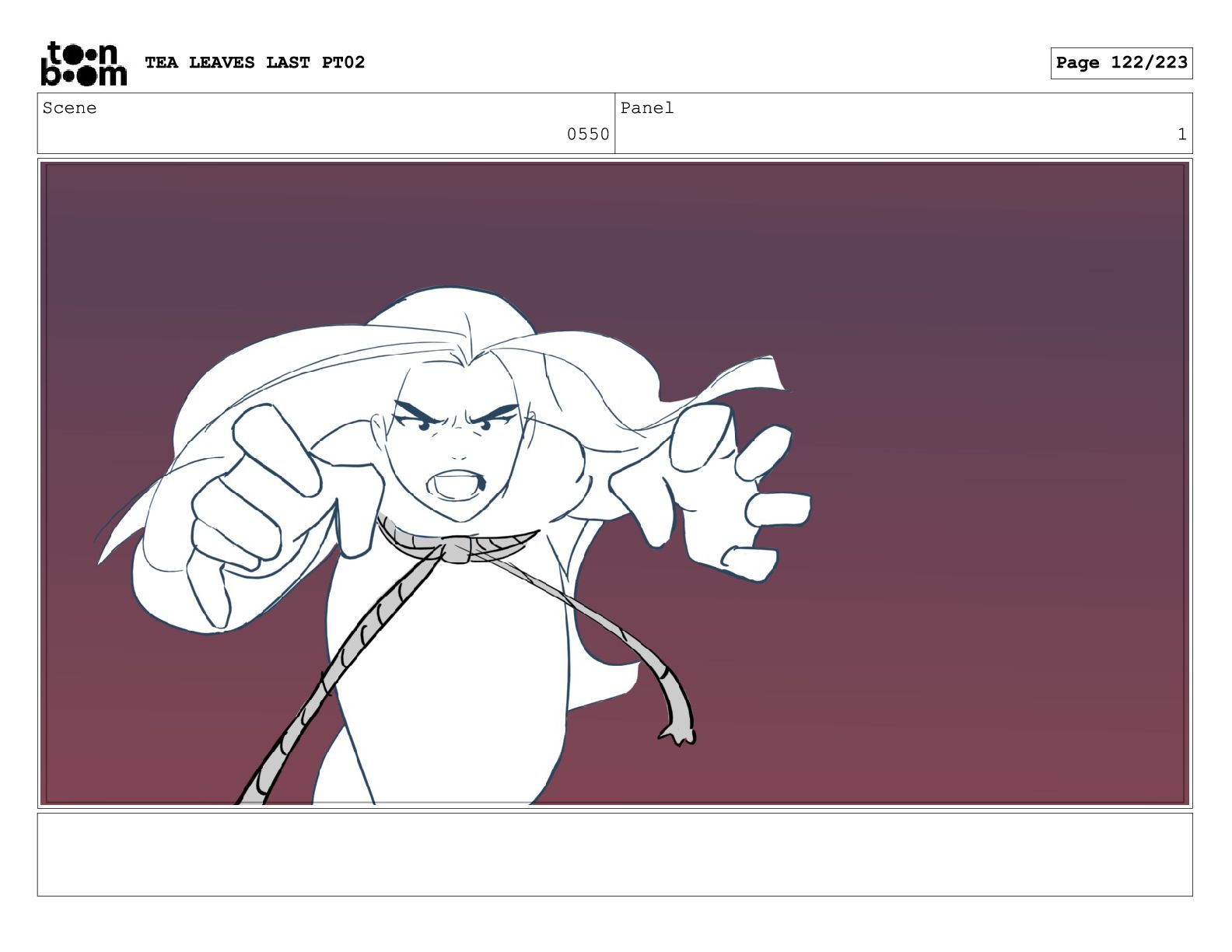1232x952 pixels.
Task: Click the 'Panel' label
Action: pos(646,108)
